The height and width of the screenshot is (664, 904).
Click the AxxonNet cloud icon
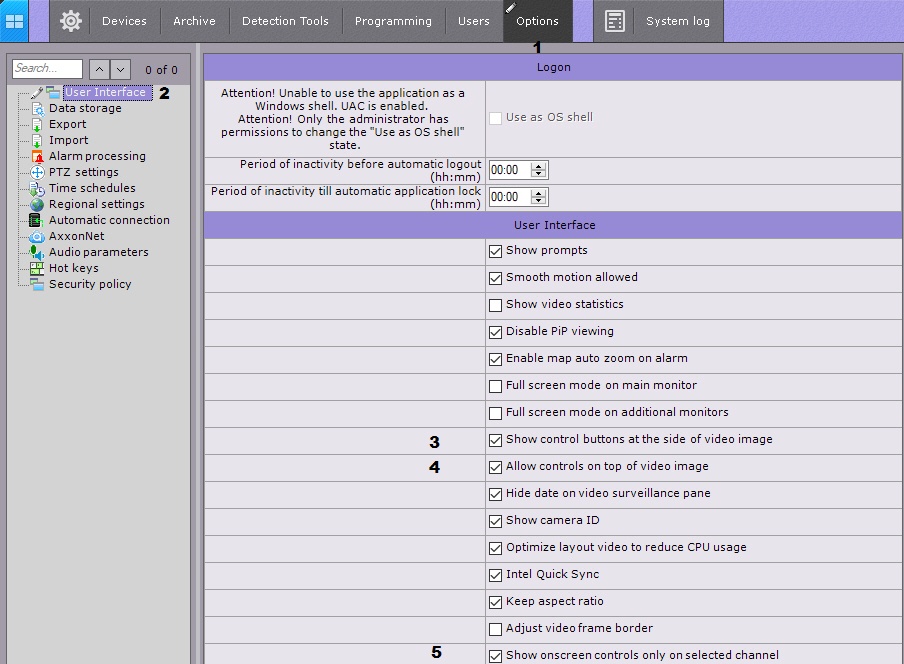37,237
